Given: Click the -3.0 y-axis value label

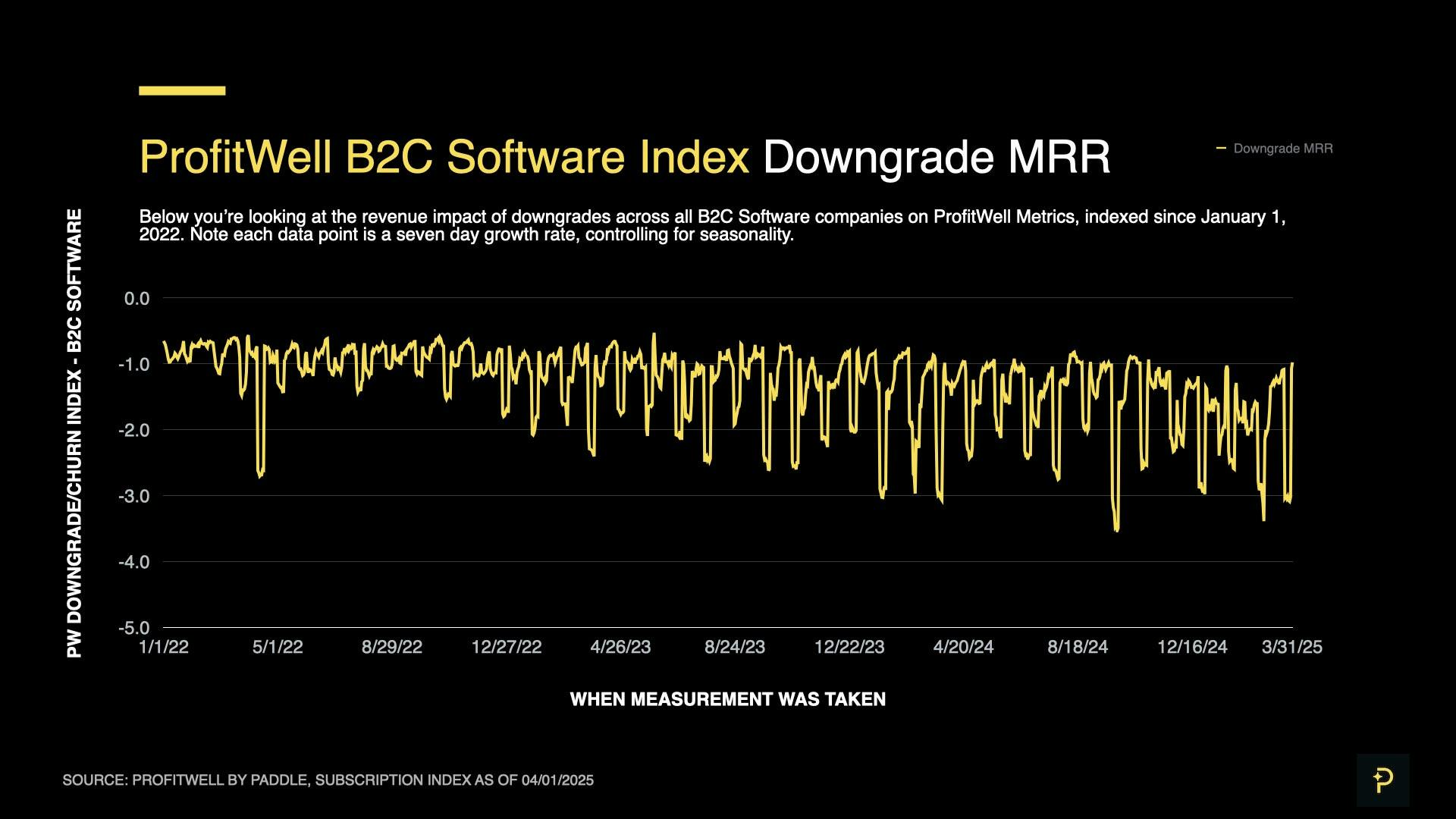Looking at the screenshot, I should pos(134,496).
